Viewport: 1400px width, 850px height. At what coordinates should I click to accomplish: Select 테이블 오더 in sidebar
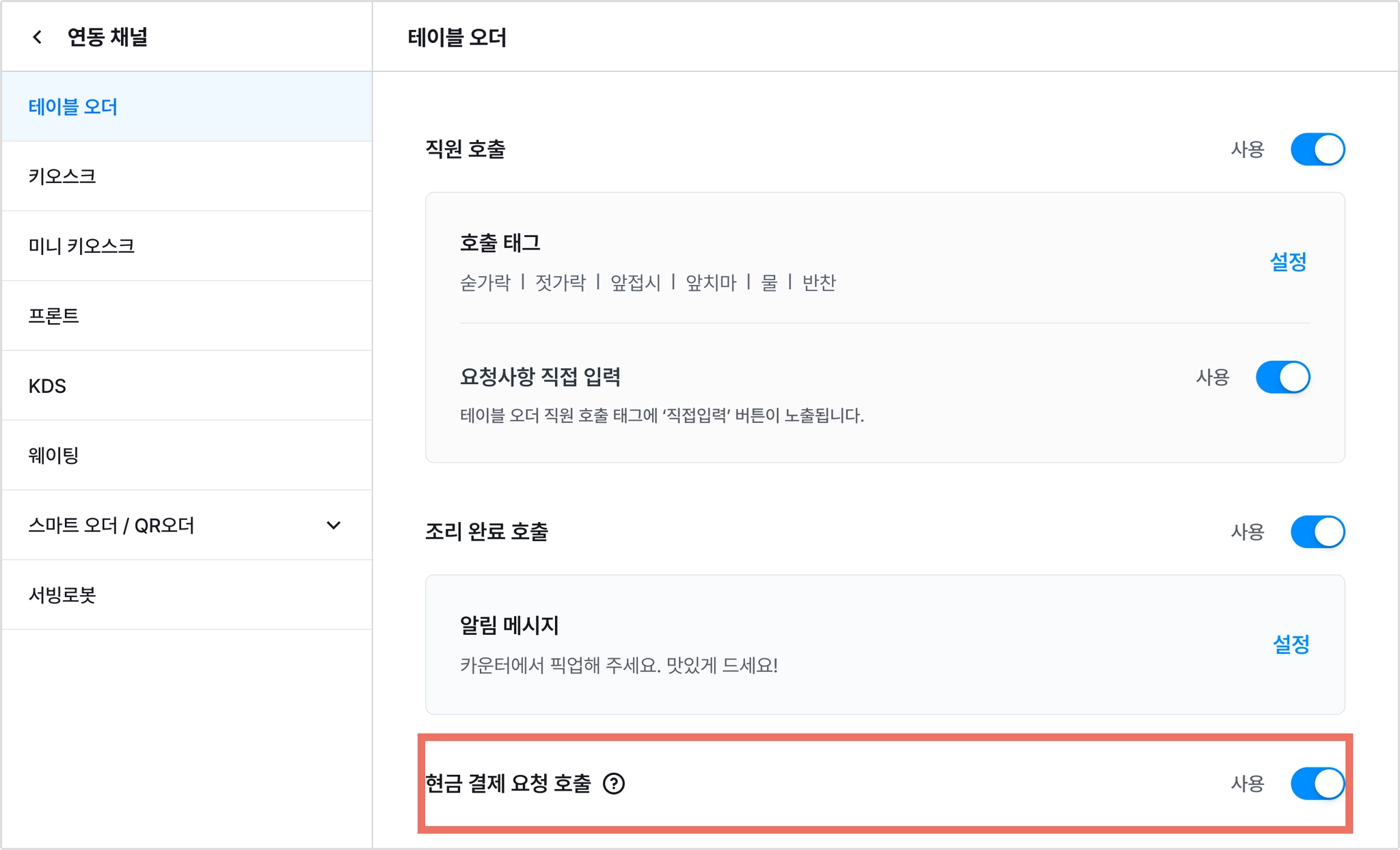tap(187, 107)
